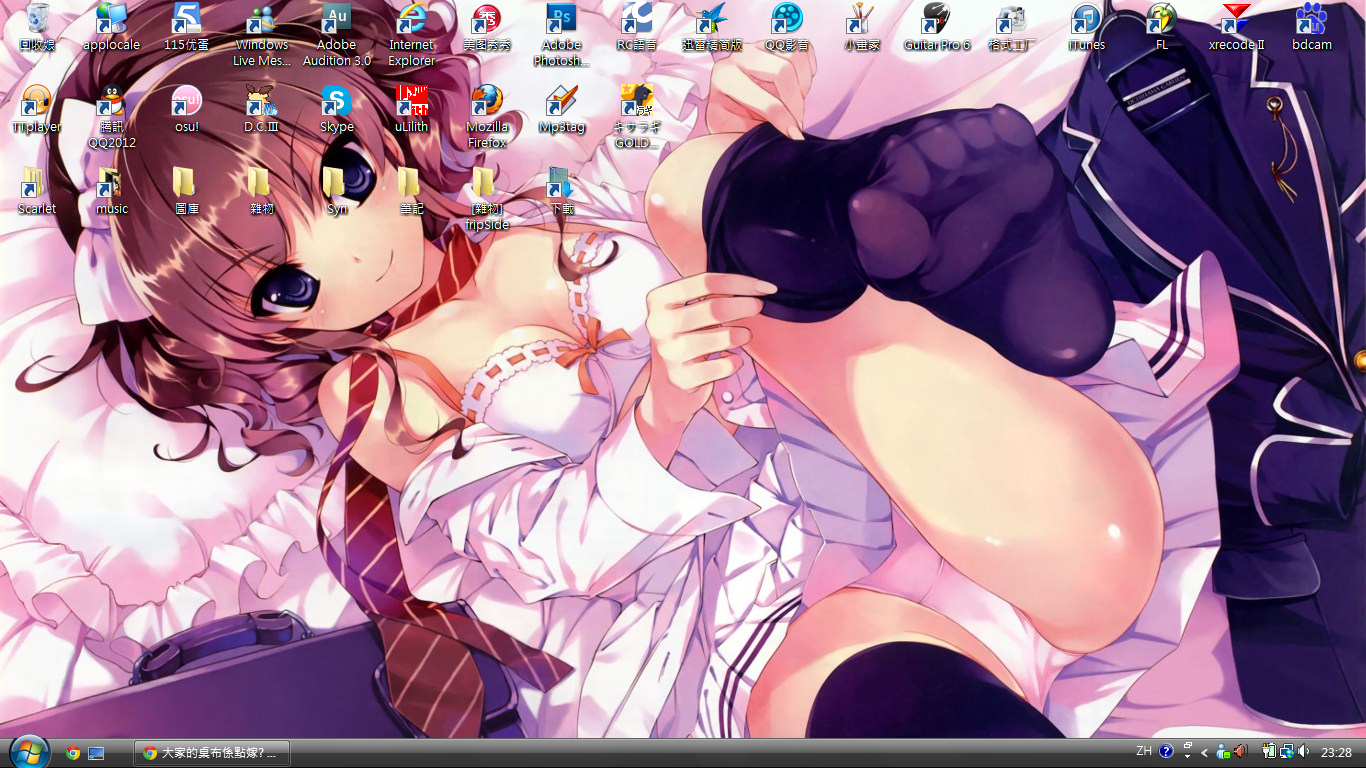Launch the 小畫家 paint shortcut
The width and height of the screenshot is (1366, 768).
point(862,27)
